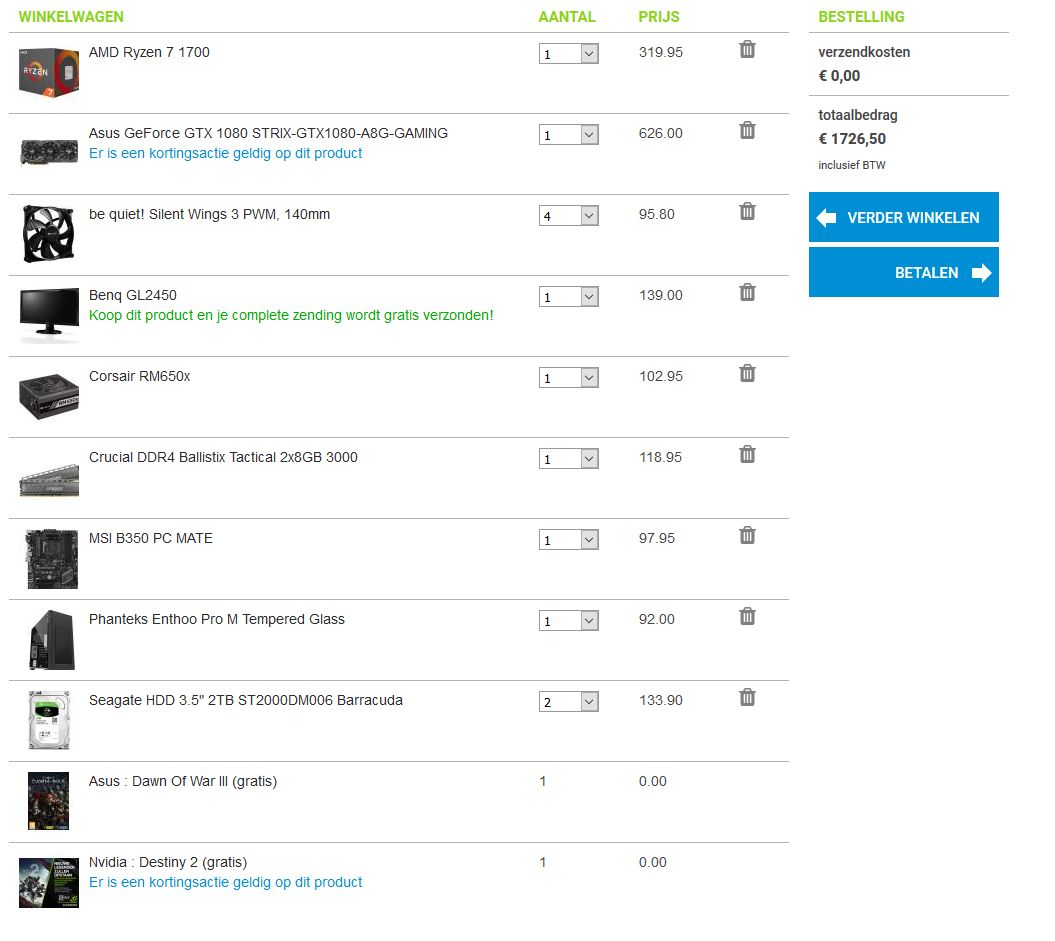Open MSI B350 PC MATE product name
This screenshot has width=1055, height=941.
click(151, 538)
